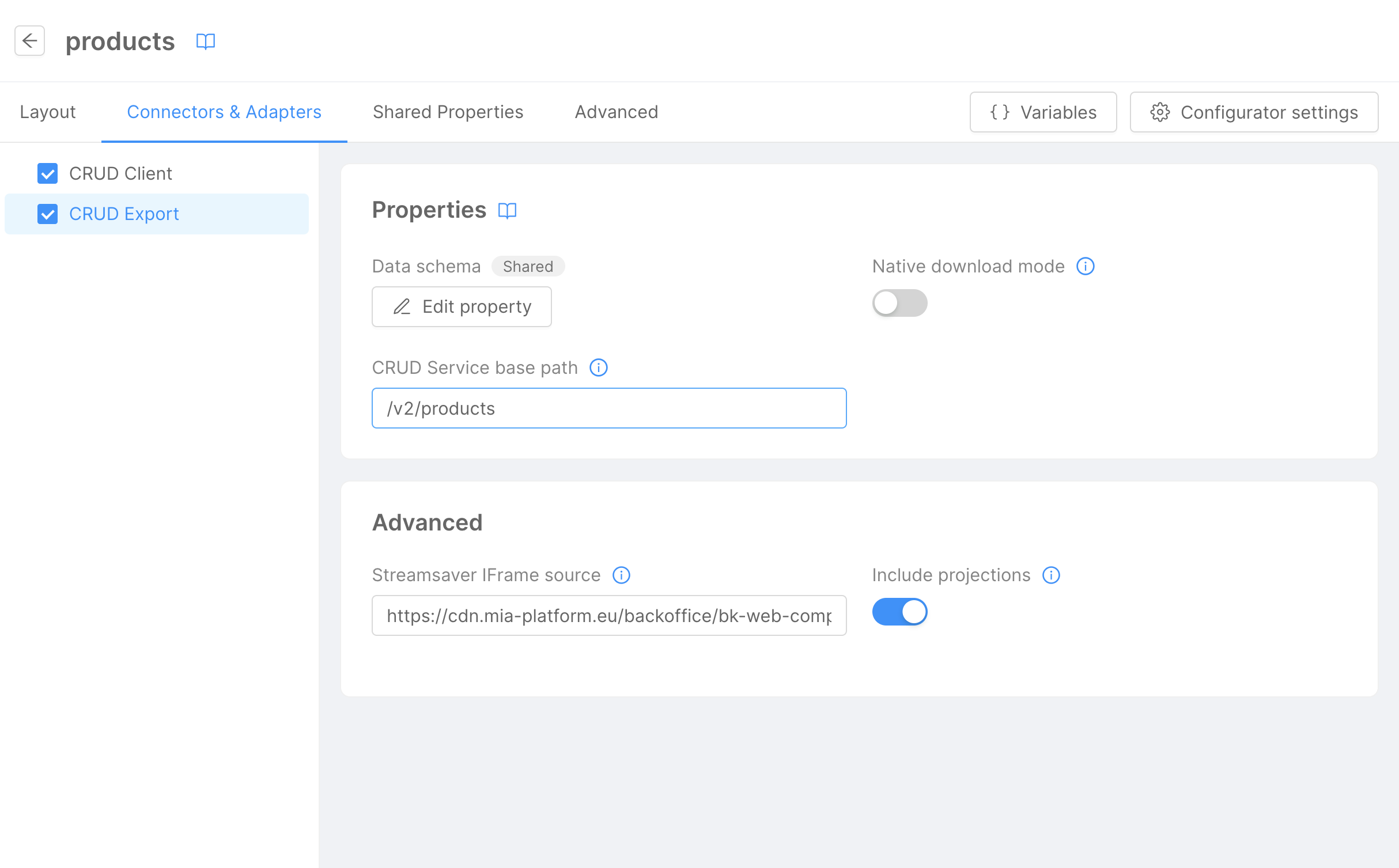Click the gear icon on Configurator settings
The image size is (1399, 868).
(x=1160, y=112)
